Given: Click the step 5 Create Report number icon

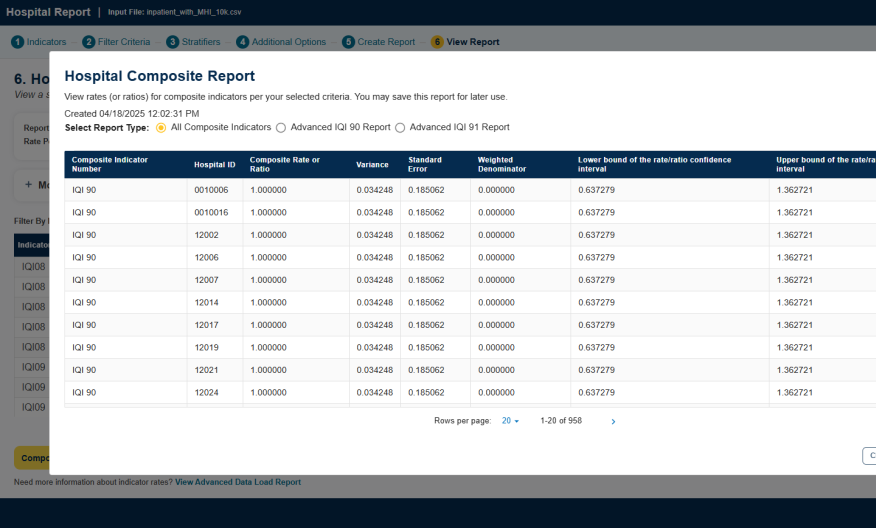Looking at the screenshot, I should click(x=348, y=42).
